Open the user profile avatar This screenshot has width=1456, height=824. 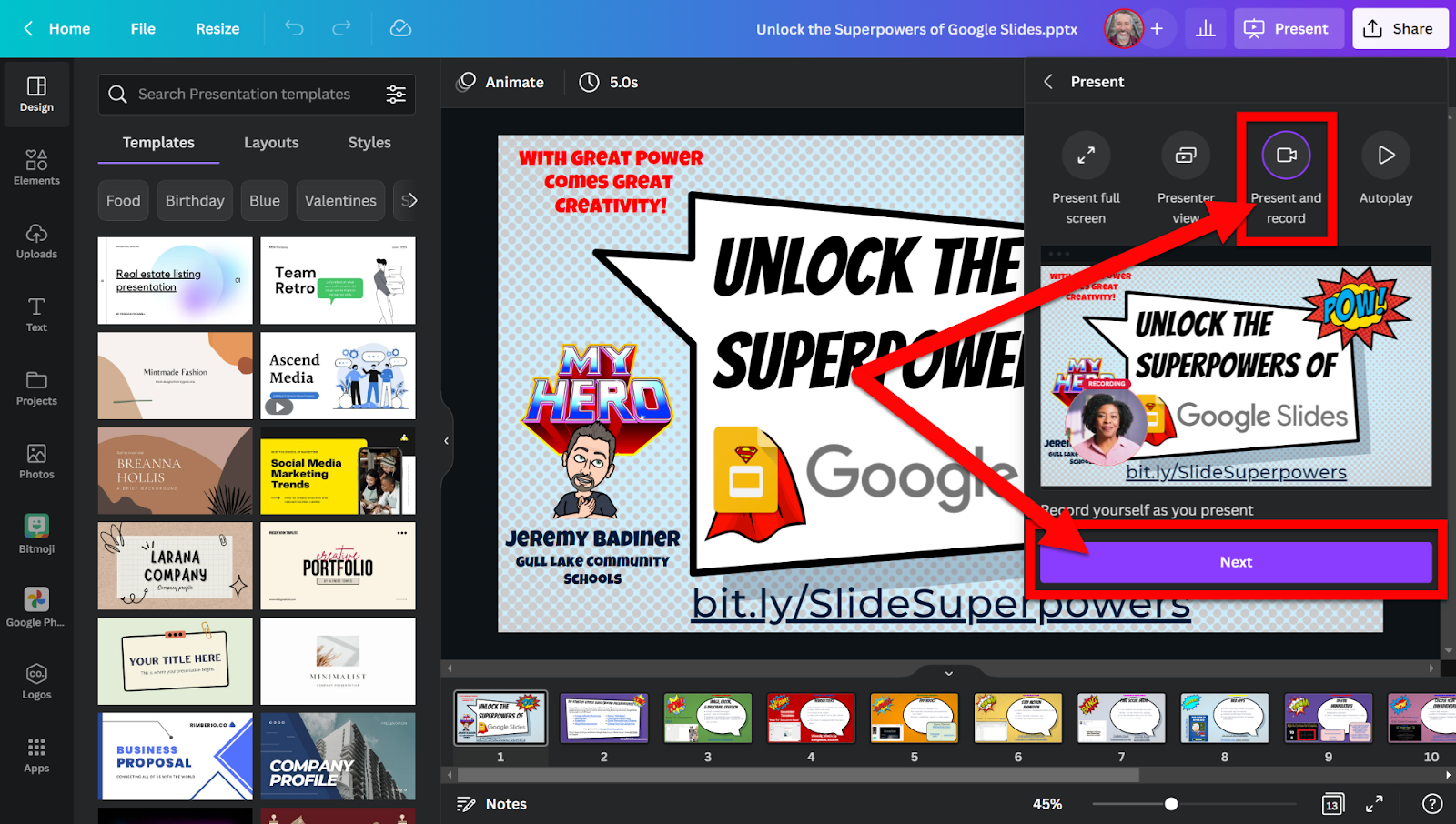click(x=1124, y=29)
